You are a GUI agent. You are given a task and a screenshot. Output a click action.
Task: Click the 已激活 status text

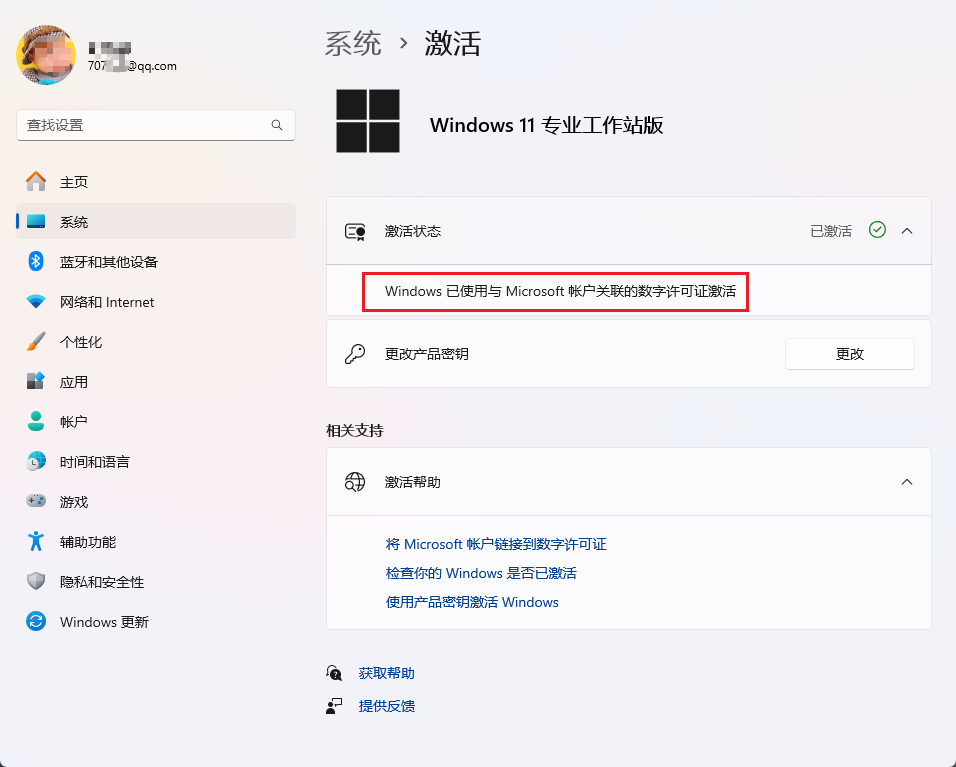831,231
